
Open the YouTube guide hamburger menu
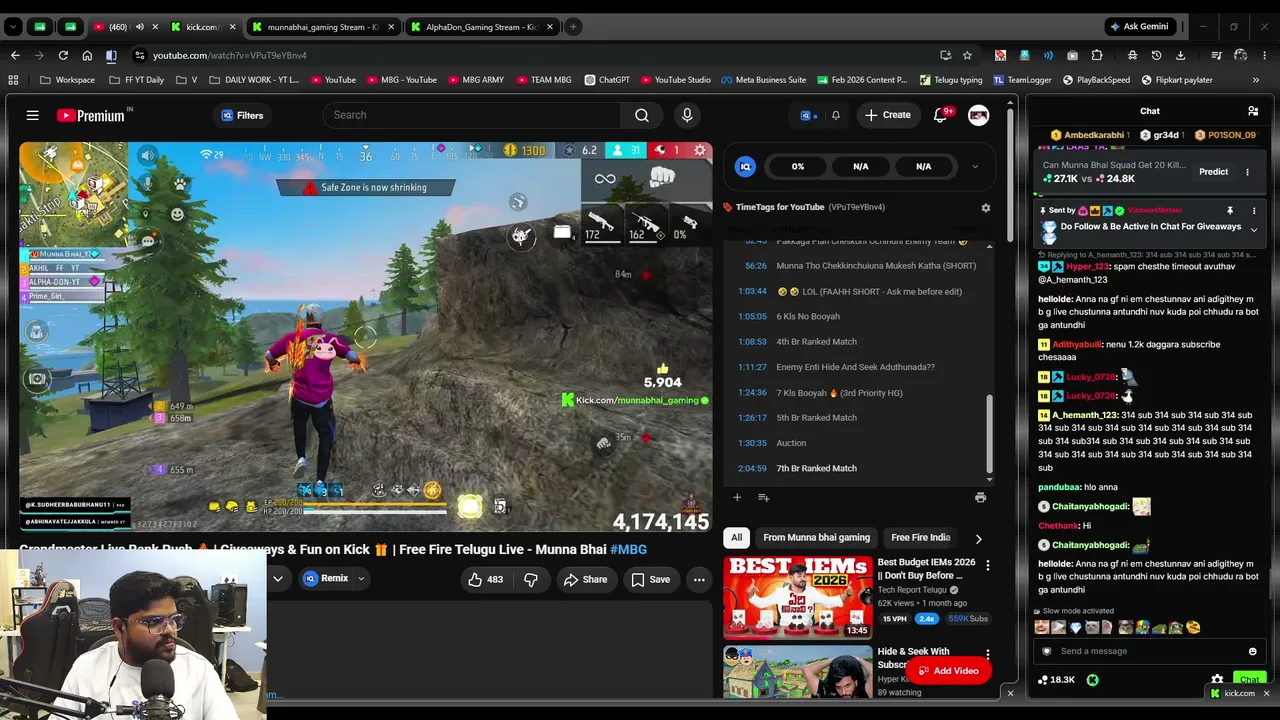(32, 116)
